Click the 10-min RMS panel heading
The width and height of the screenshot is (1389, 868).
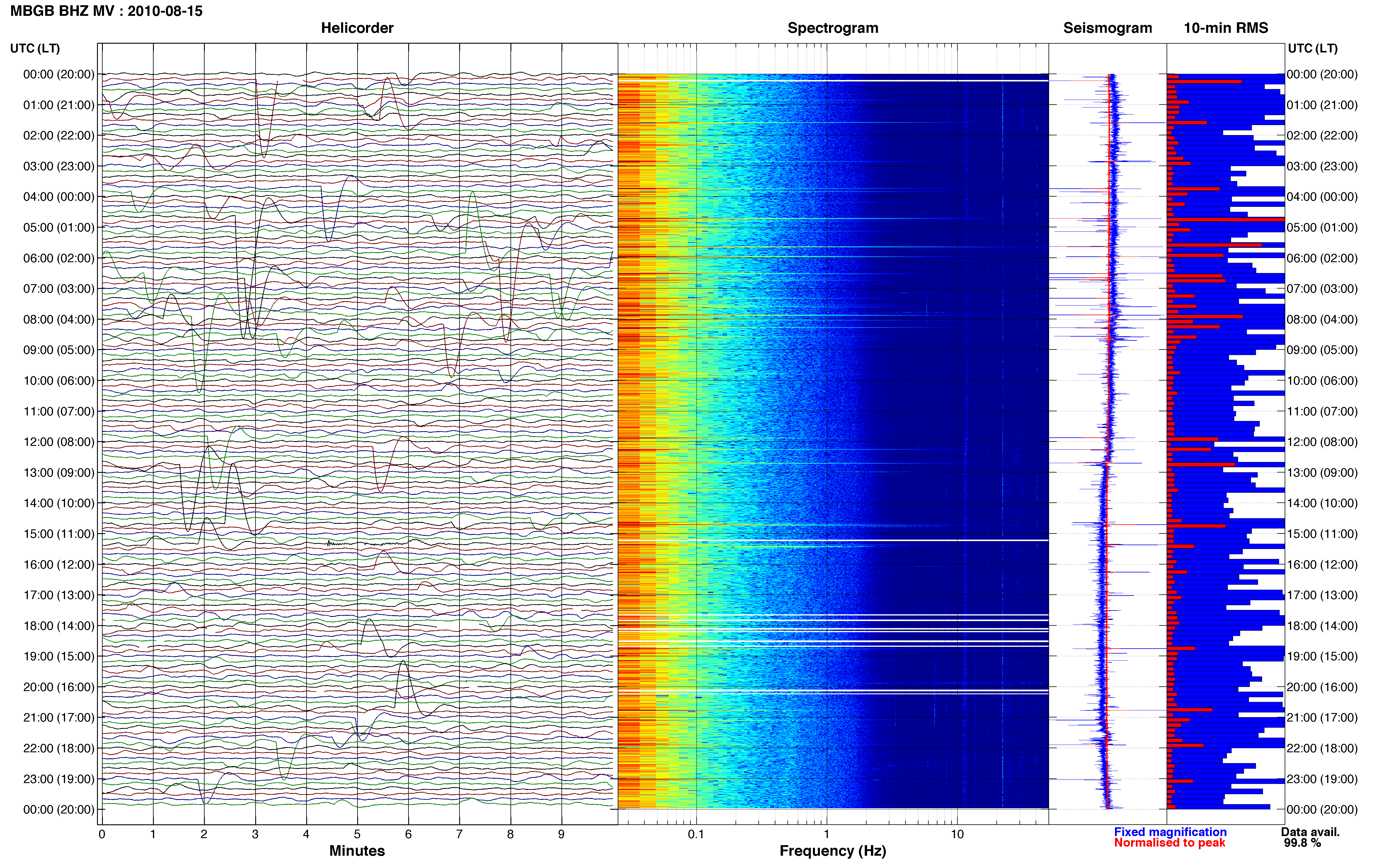point(1225,28)
